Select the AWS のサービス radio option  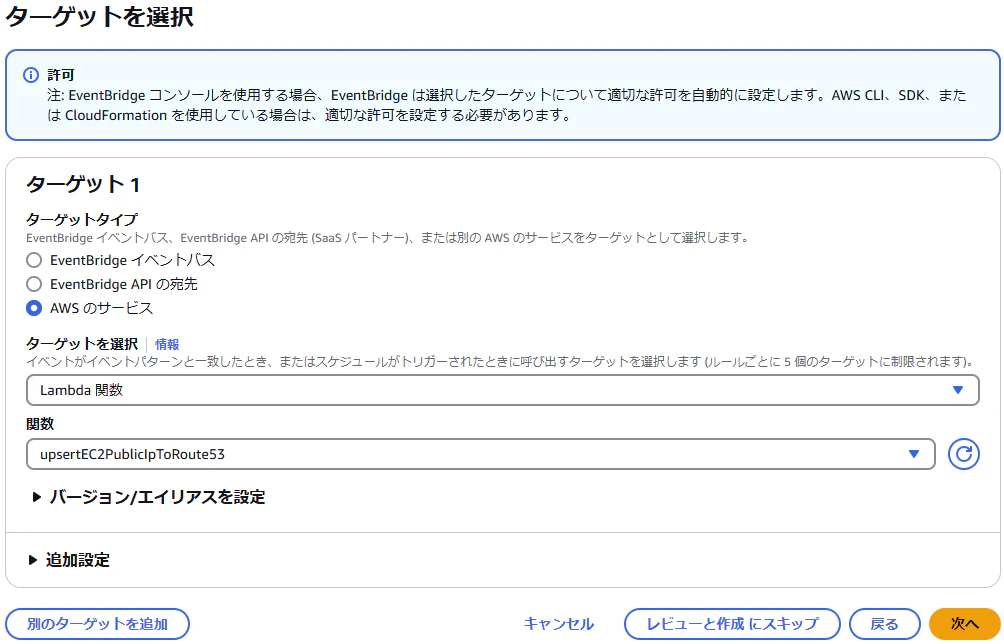34,309
